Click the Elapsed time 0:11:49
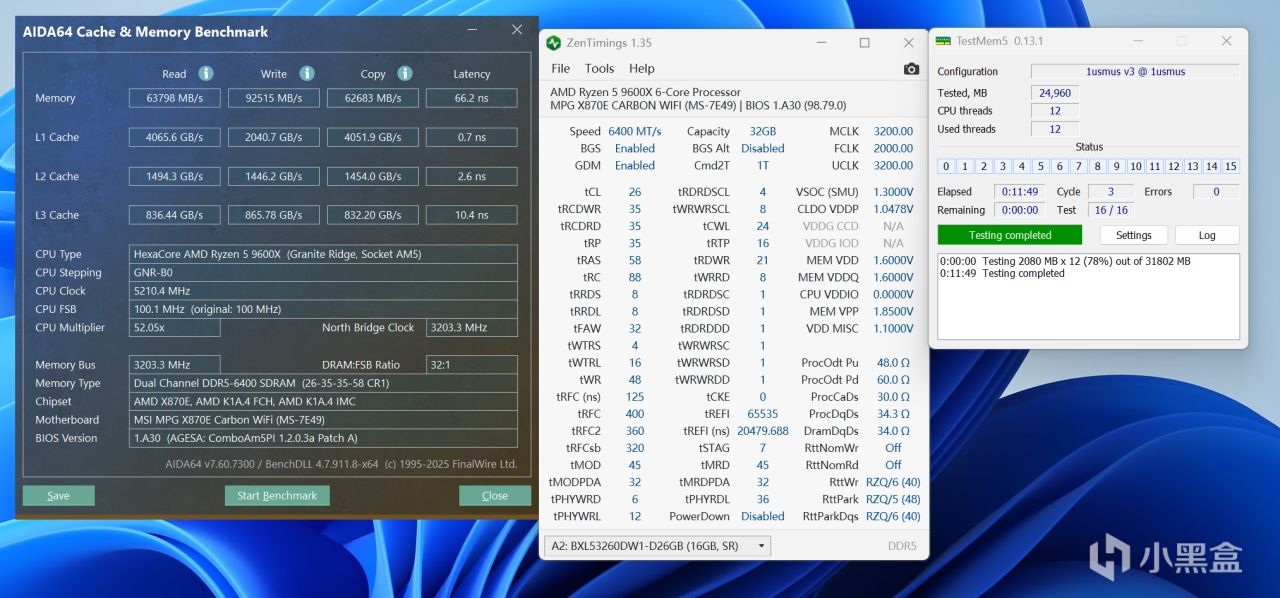 (1019, 191)
